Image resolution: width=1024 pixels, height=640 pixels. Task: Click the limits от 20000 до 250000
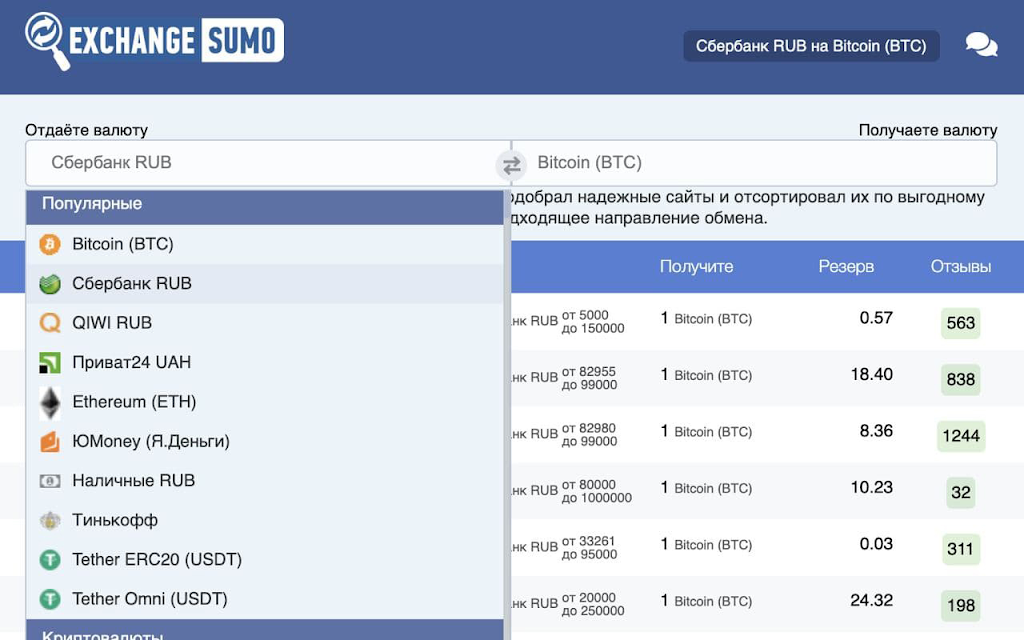pos(593,604)
